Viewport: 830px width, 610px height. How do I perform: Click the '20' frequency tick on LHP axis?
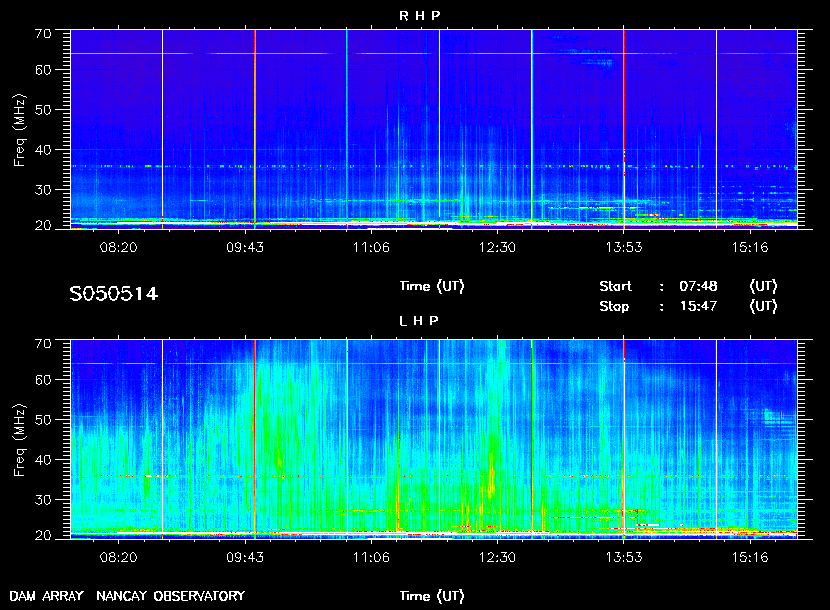click(x=43, y=535)
